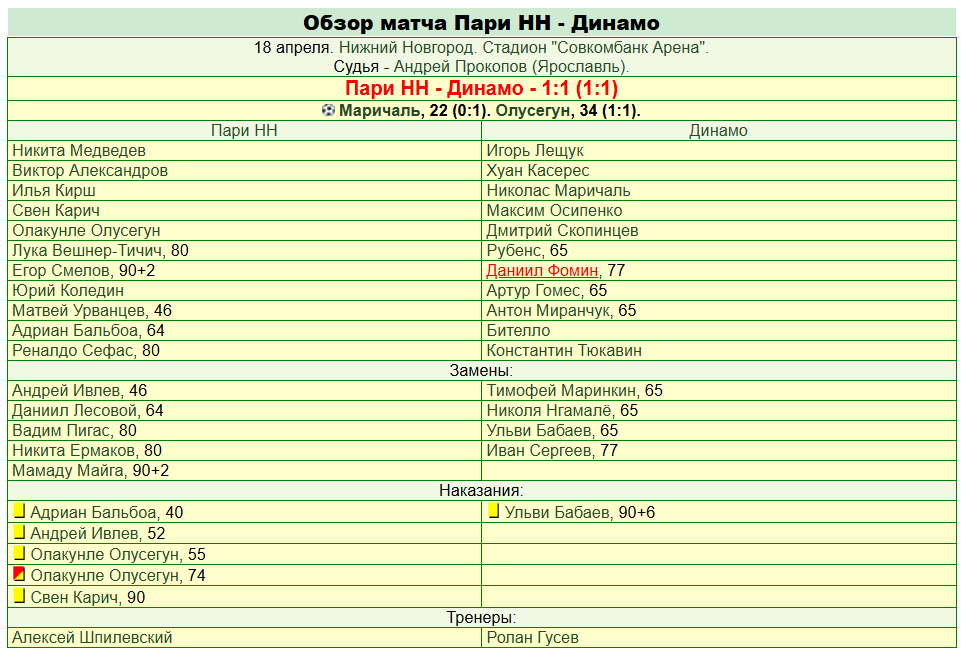
Task: Select the red score line 1:1 (1:1)
Action: [x=481, y=88]
